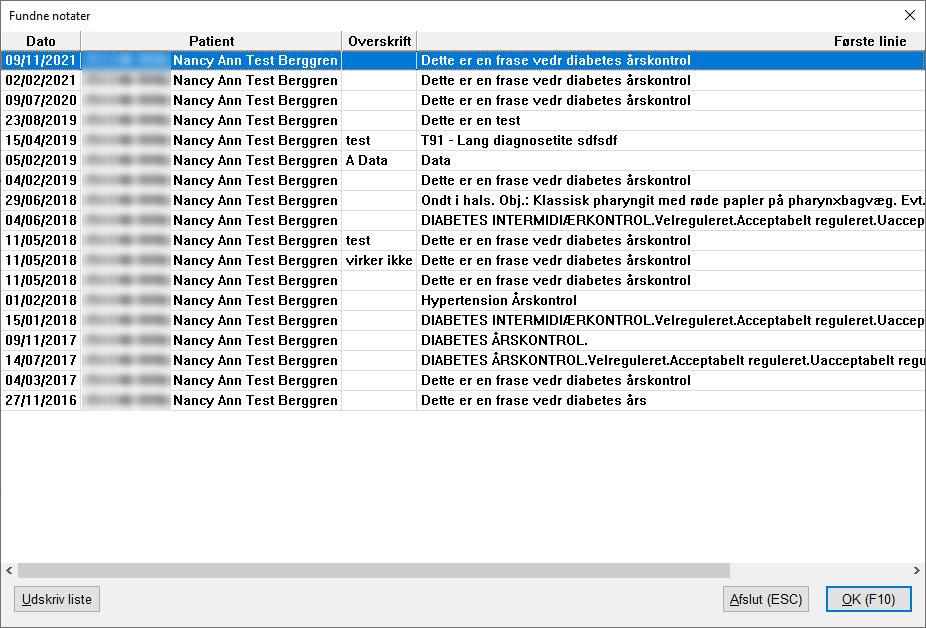Select the note dated 15/04/2019
Screen dimensions: 926x628
pyautogui.click(x=463, y=141)
